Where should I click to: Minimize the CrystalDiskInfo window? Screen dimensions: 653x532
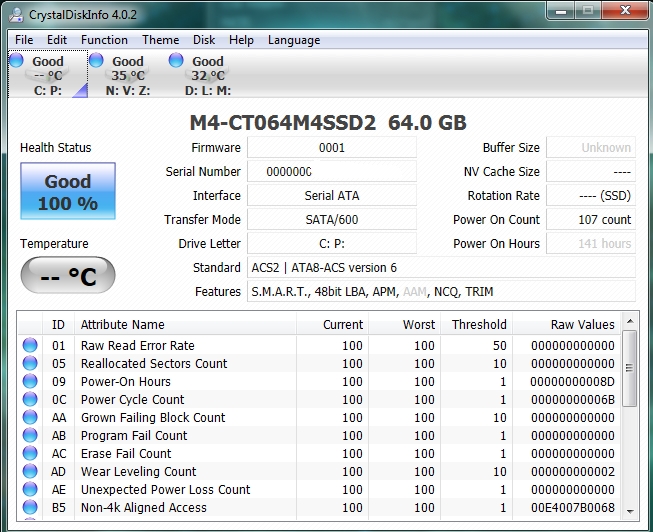coord(561,11)
